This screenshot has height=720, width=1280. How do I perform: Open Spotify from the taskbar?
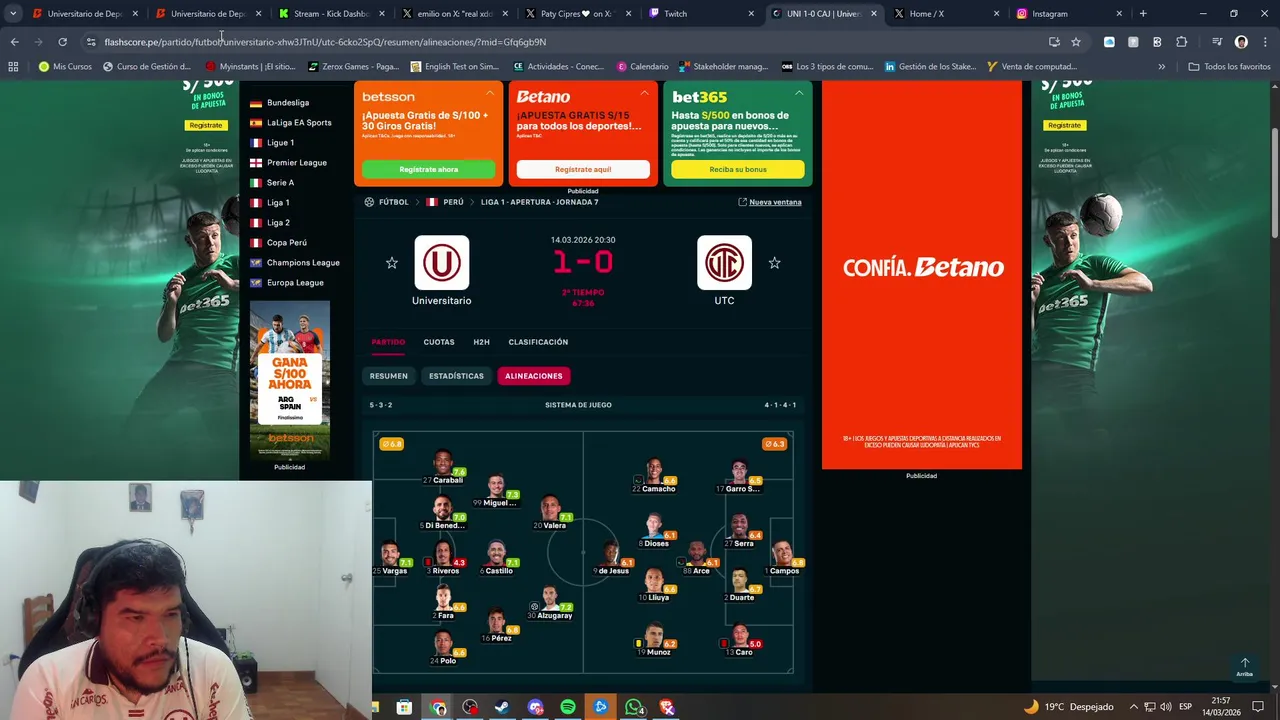(x=568, y=707)
